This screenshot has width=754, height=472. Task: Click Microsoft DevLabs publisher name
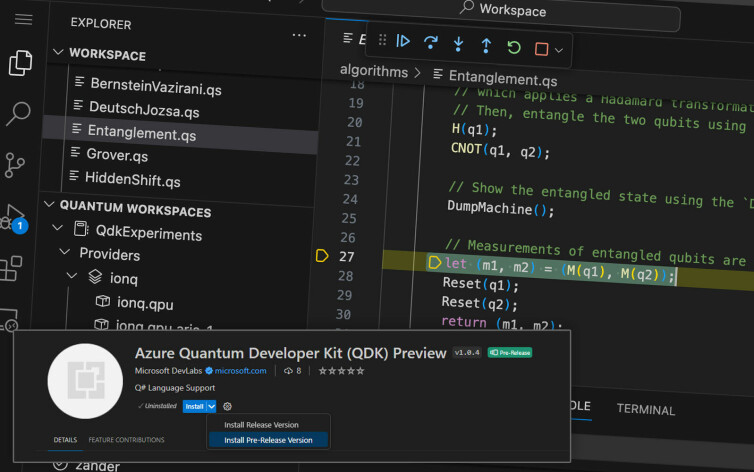click(x=168, y=371)
